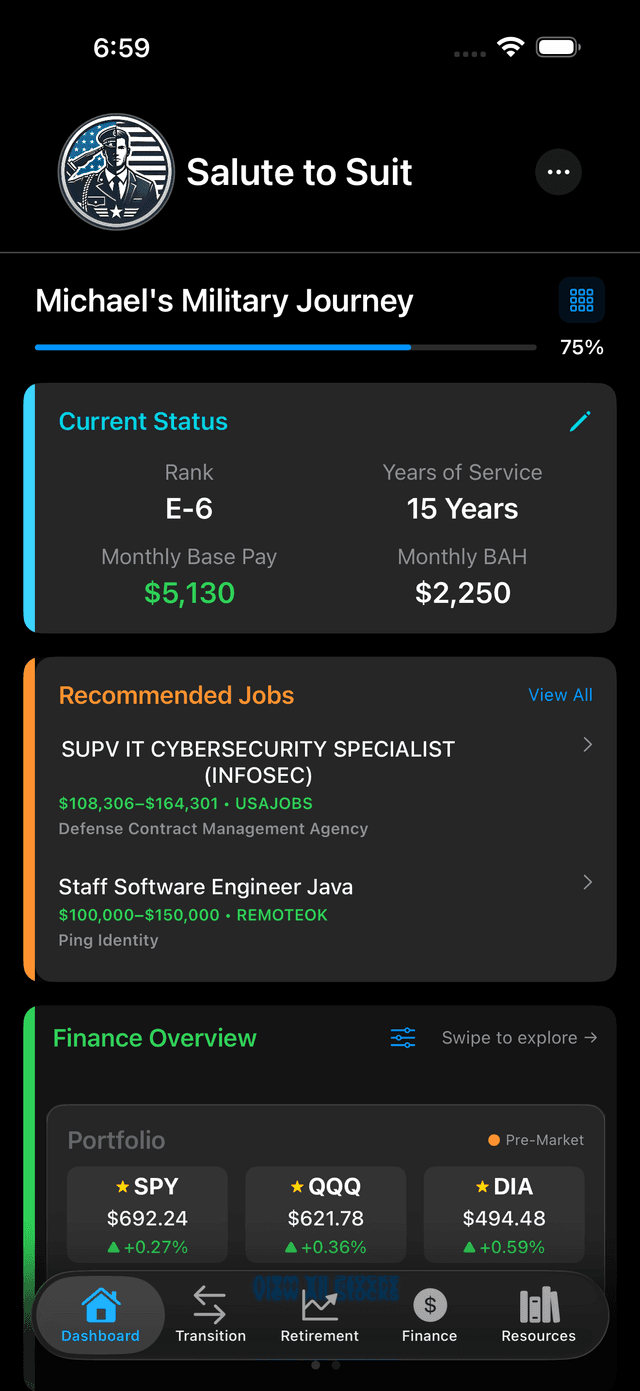Open View All recommended jobs

click(560, 695)
